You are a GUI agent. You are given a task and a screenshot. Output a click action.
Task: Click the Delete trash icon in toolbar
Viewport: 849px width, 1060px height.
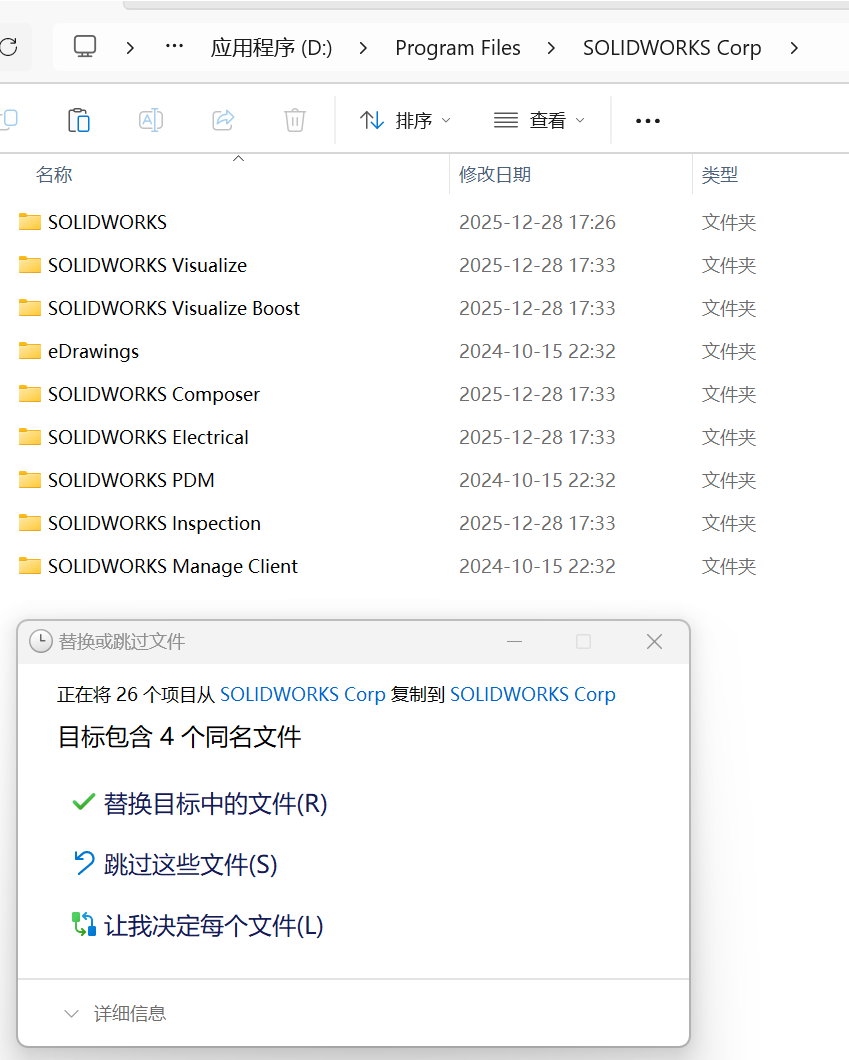[x=295, y=120]
